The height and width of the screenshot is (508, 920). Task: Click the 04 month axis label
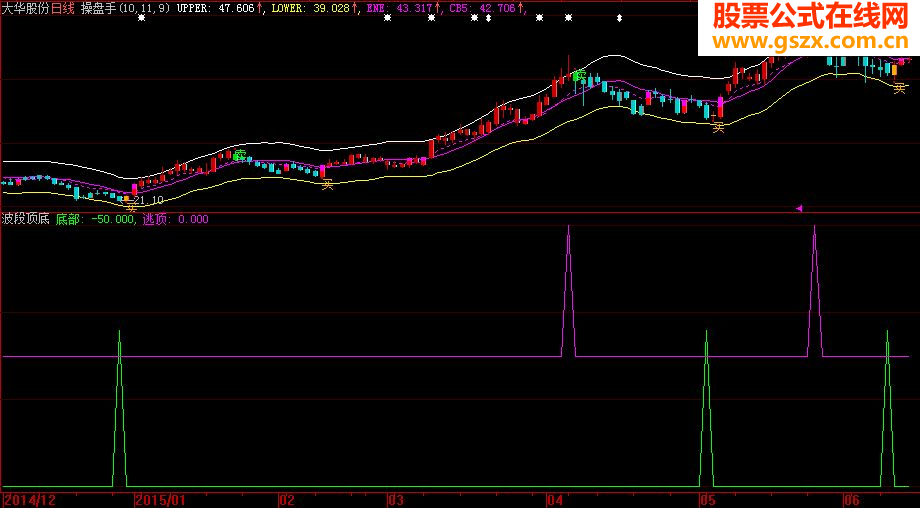pos(554,500)
